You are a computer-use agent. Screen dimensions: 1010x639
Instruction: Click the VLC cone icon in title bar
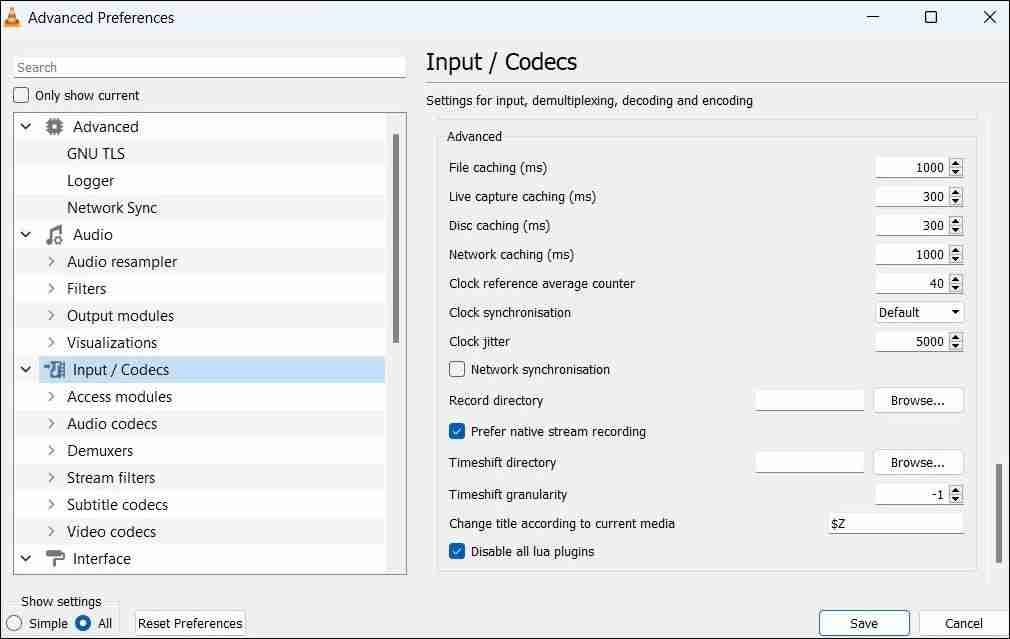13,17
